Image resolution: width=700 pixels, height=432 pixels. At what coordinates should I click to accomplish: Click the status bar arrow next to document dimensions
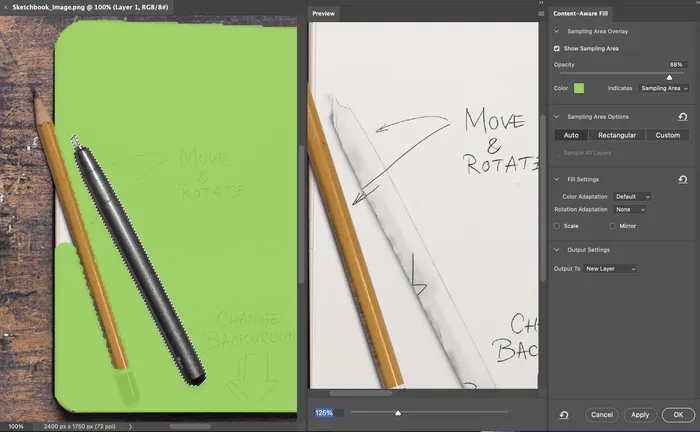pos(130,427)
